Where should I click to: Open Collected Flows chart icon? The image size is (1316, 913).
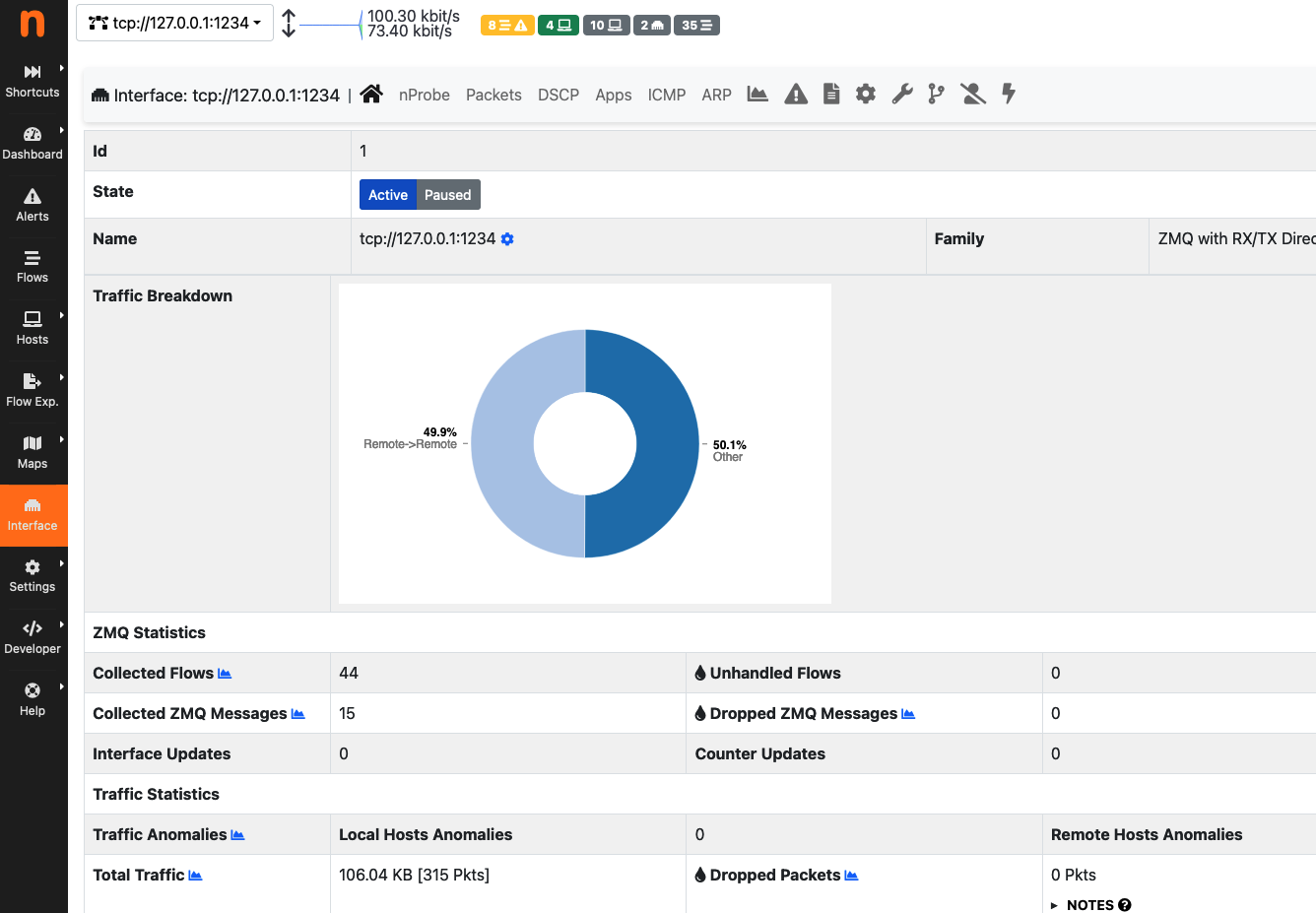[x=225, y=674]
